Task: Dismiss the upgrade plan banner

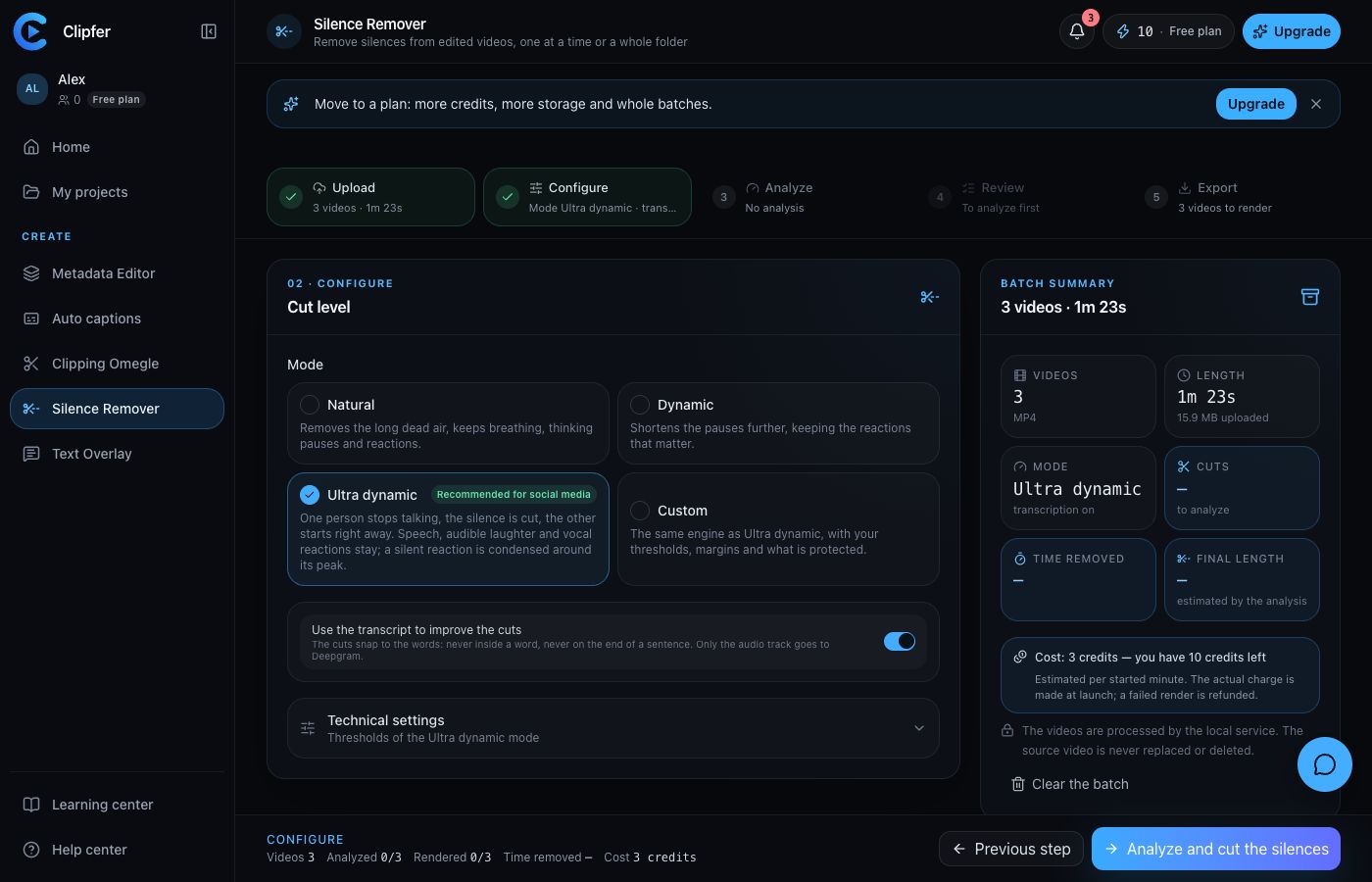Action: pos(1316,104)
